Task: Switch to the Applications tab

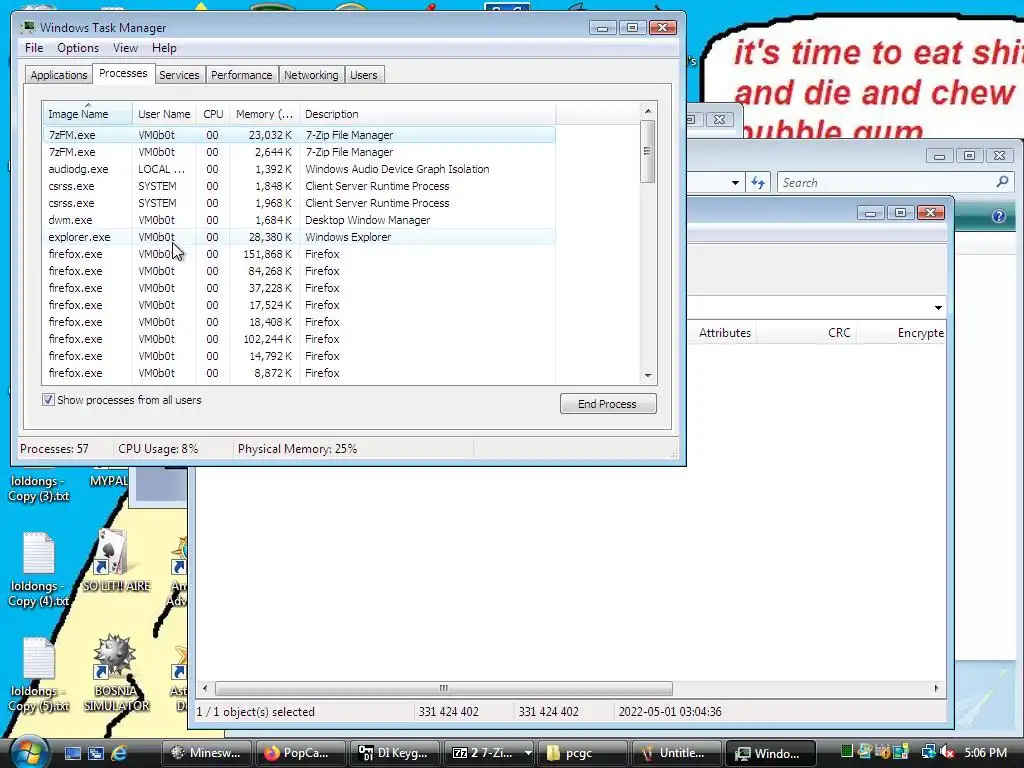Action: click(x=59, y=75)
